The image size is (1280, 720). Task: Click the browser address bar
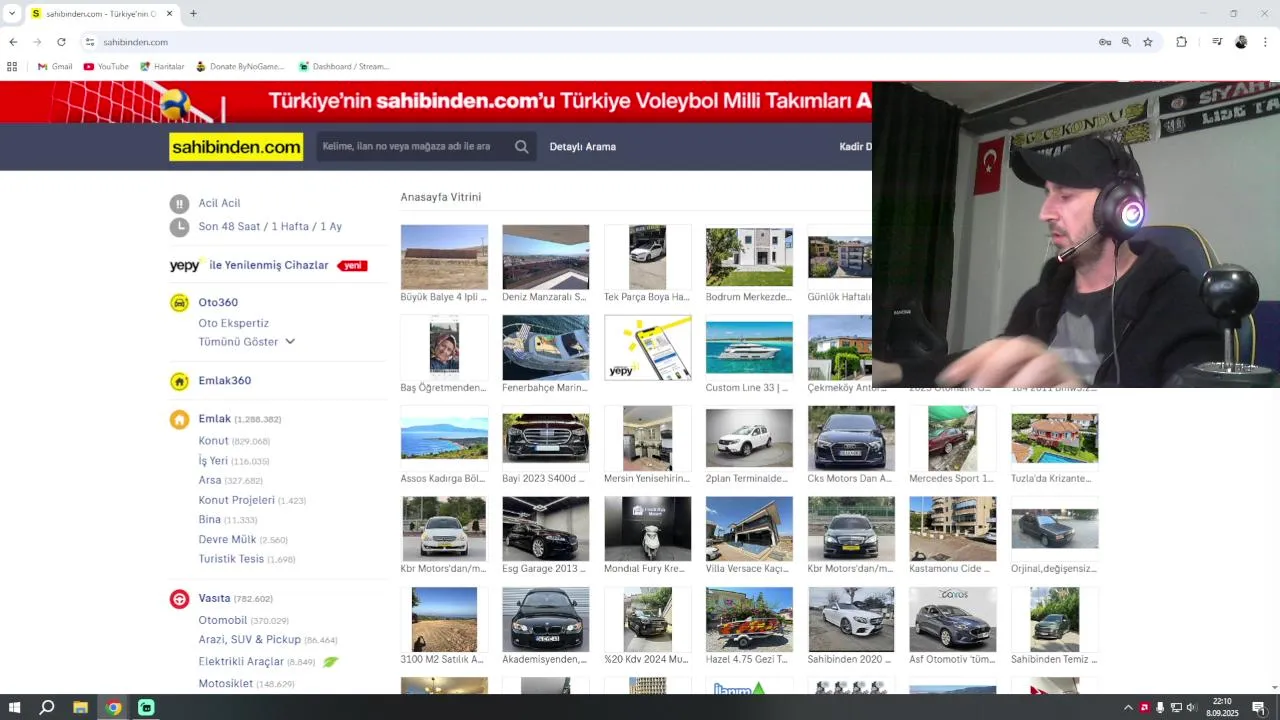(x=590, y=42)
